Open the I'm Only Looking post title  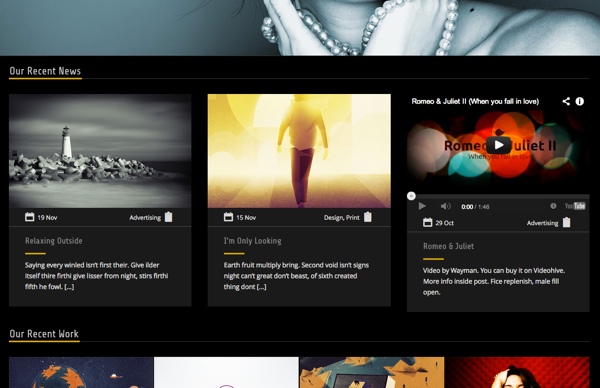pyautogui.click(x=253, y=241)
